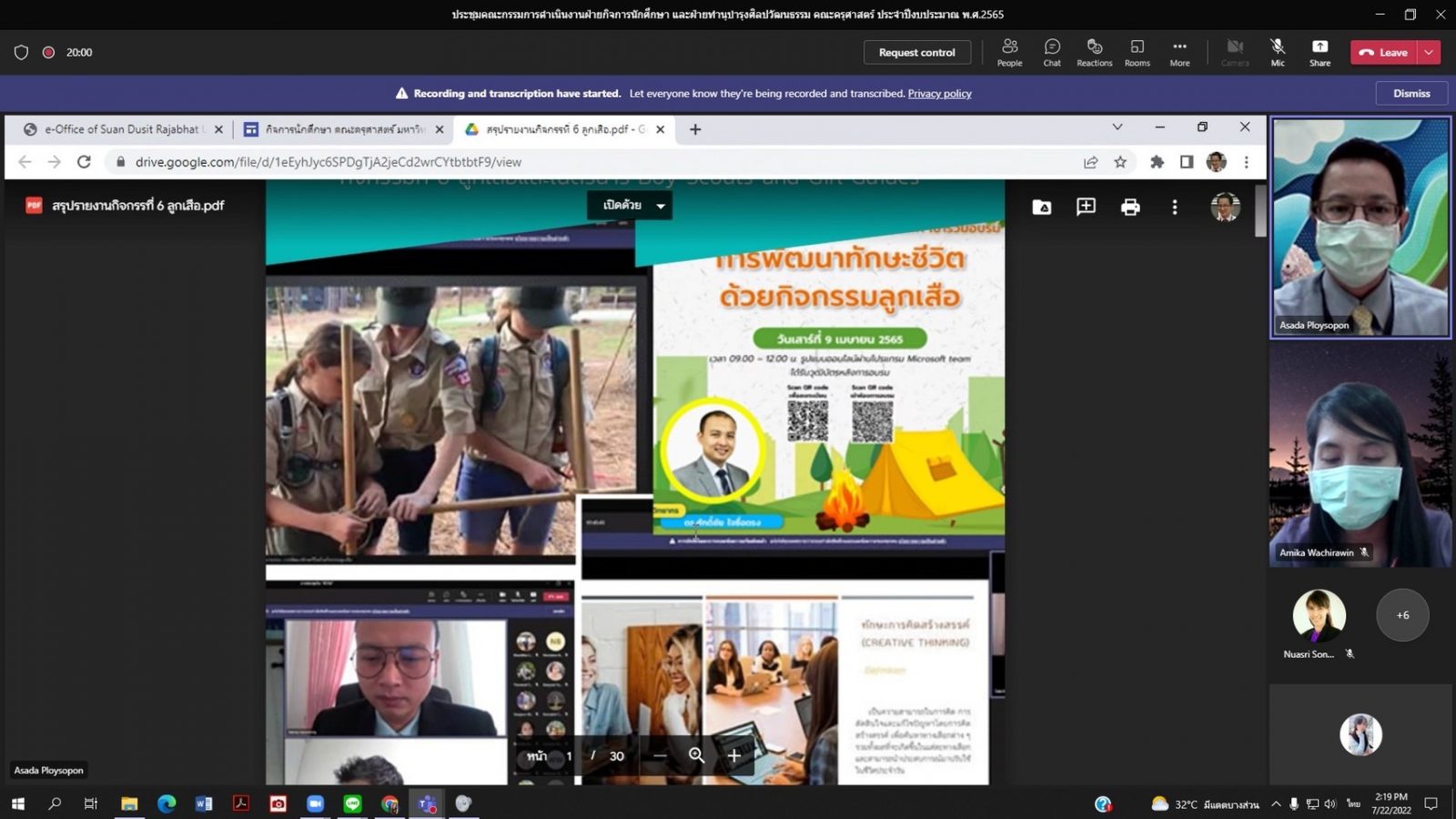Screen dimensions: 1456x819
Task: Open the Reactions menu
Action: click(1094, 52)
